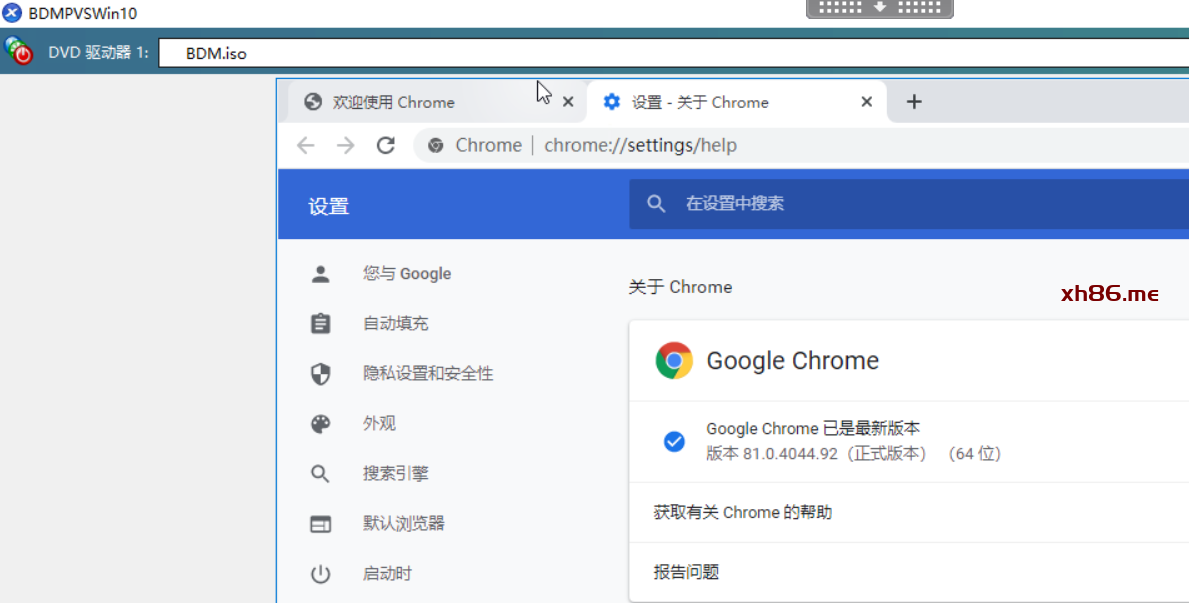Open 获取有关 Chrome 的帮助 link
Image resolution: width=1189 pixels, height=603 pixels.
coord(743,512)
